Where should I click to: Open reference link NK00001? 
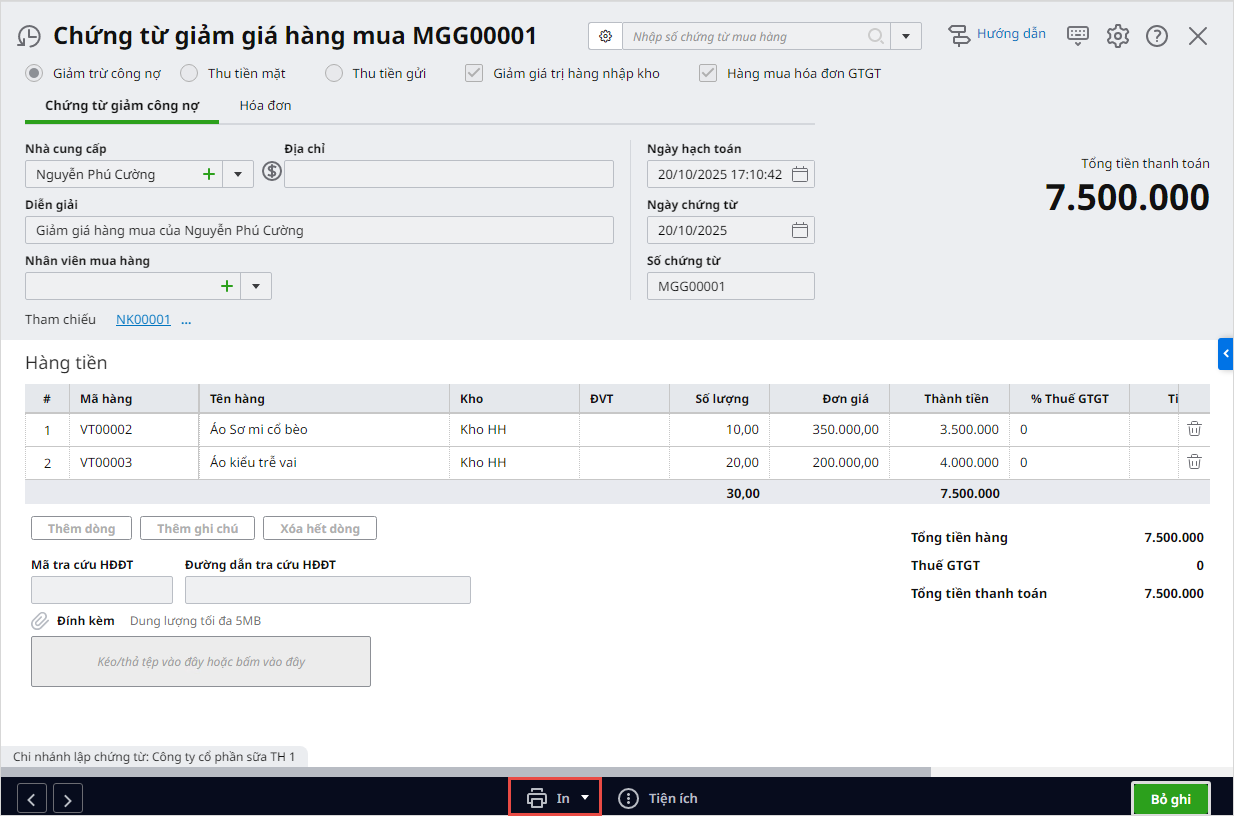pos(143,319)
